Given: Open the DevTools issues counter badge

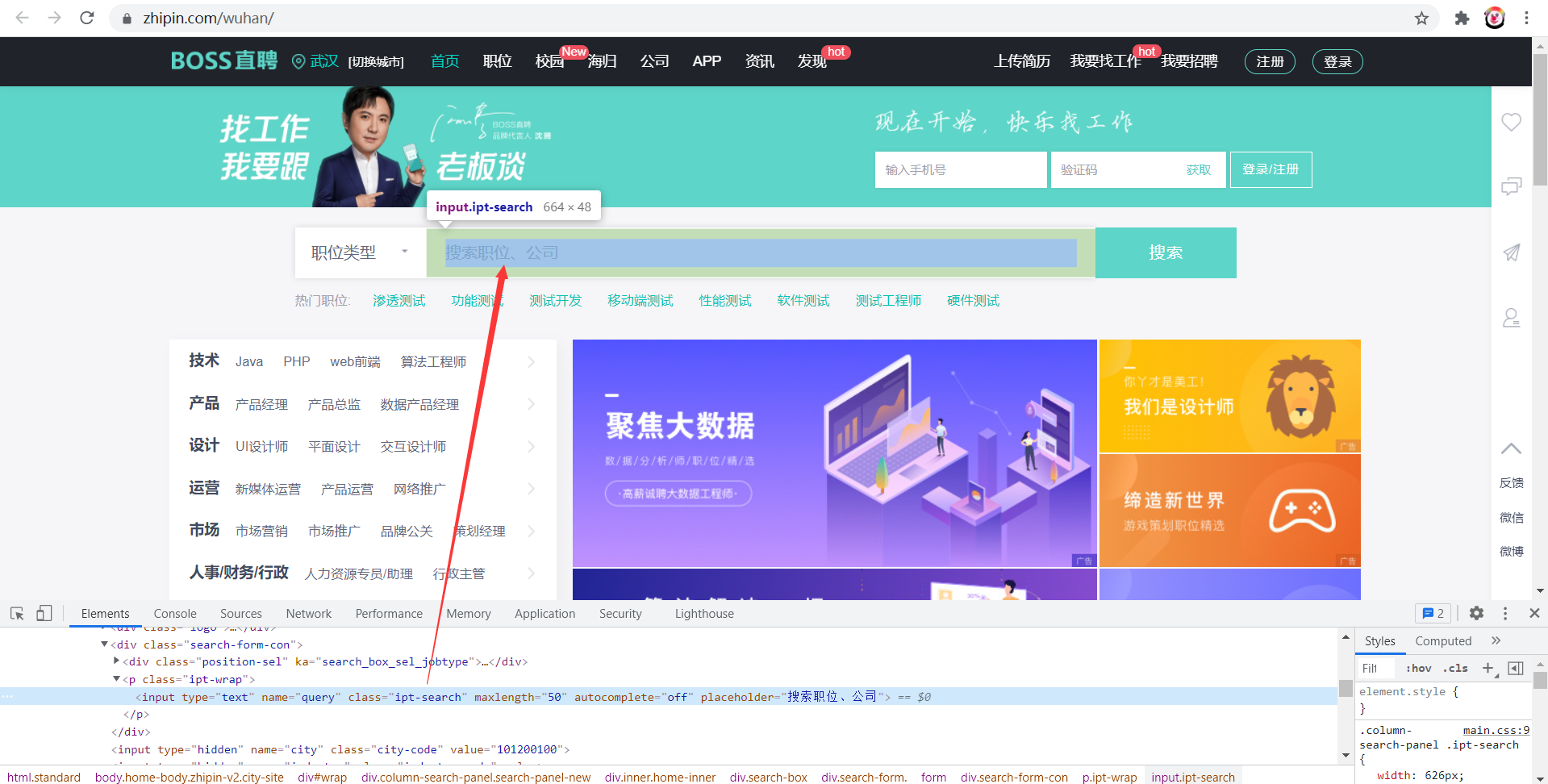Looking at the screenshot, I should tap(1433, 613).
